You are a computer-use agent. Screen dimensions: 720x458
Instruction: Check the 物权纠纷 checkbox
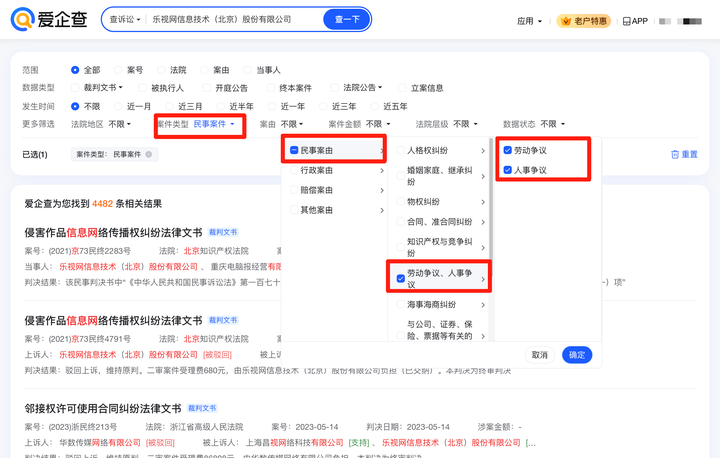pos(400,202)
